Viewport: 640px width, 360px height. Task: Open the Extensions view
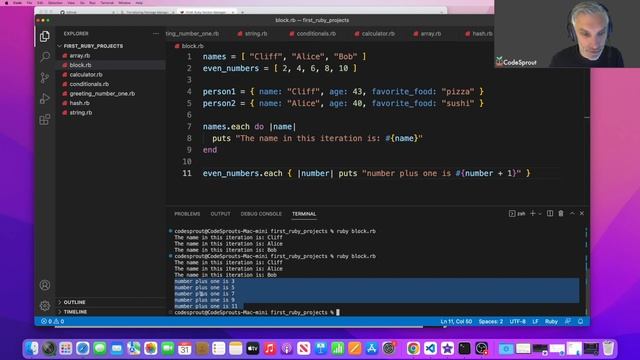(x=45, y=120)
